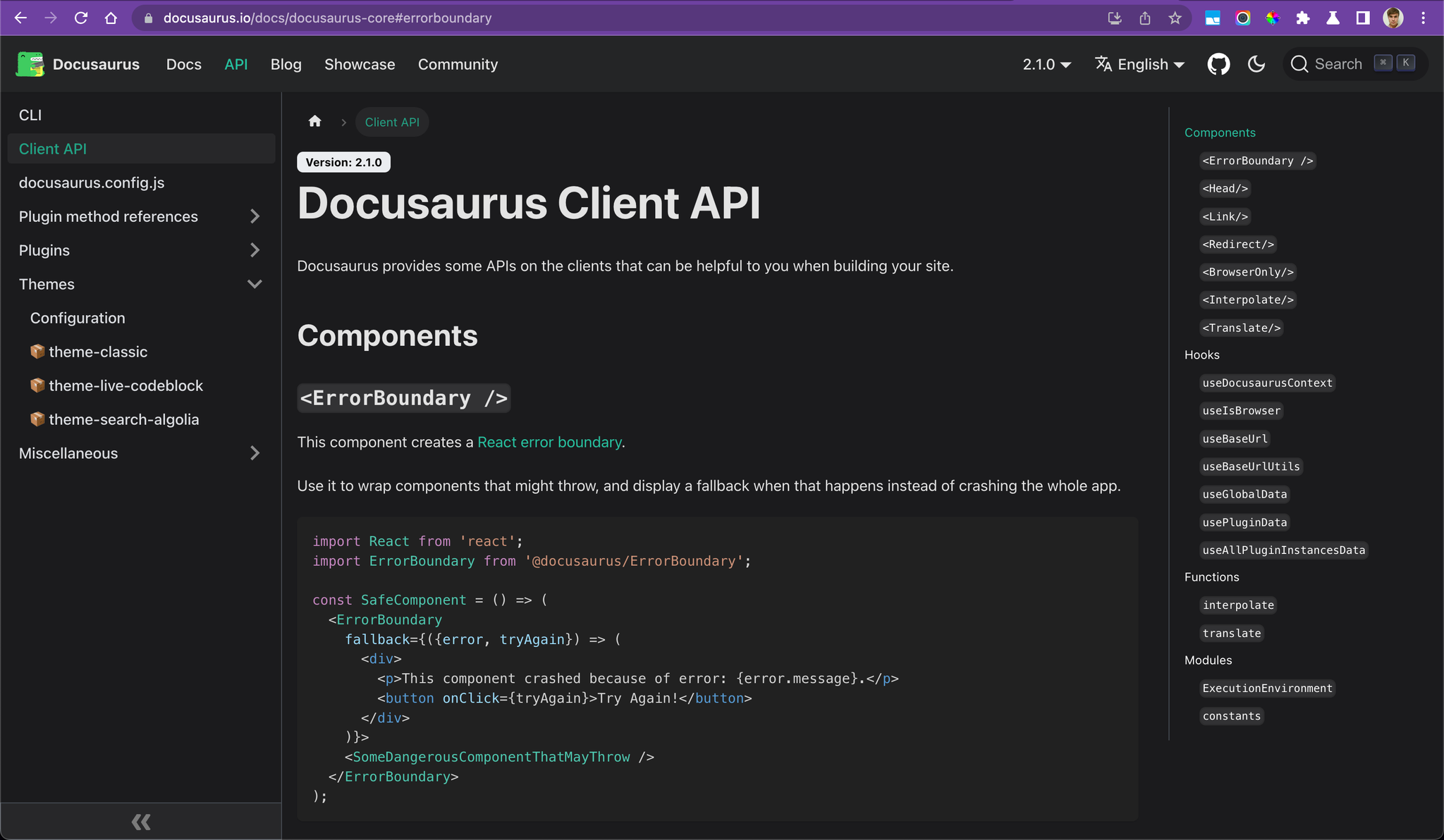Collapse the Themes category chevron

point(255,284)
